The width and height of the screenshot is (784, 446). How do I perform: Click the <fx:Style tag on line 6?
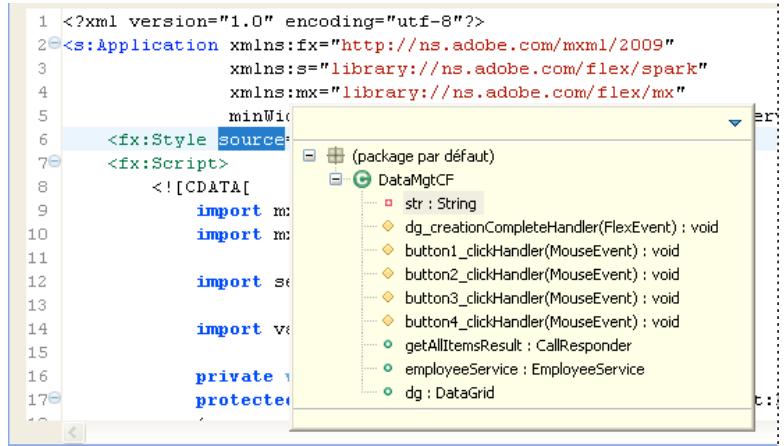click(x=157, y=140)
